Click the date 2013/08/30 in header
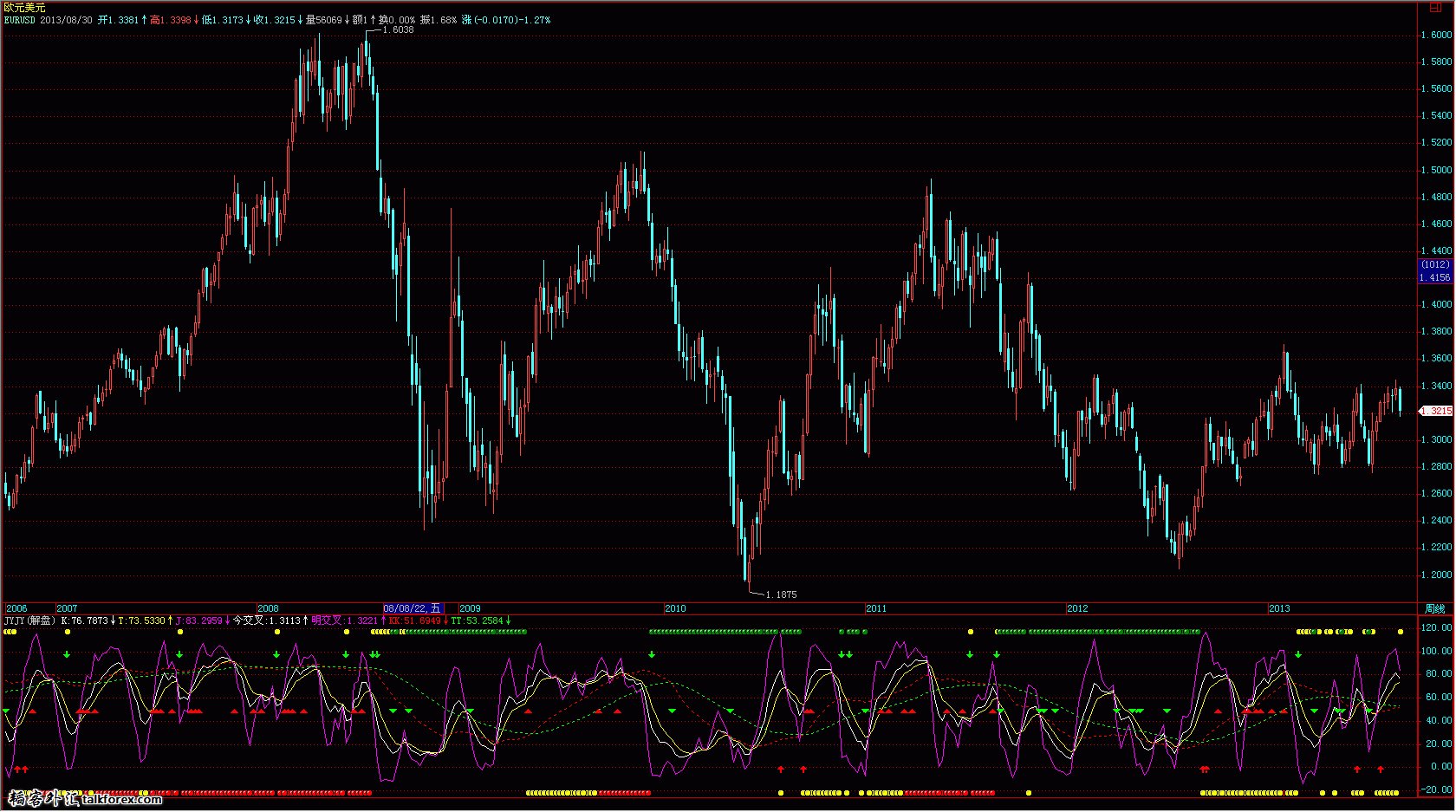1456x812 pixels. pos(66,20)
